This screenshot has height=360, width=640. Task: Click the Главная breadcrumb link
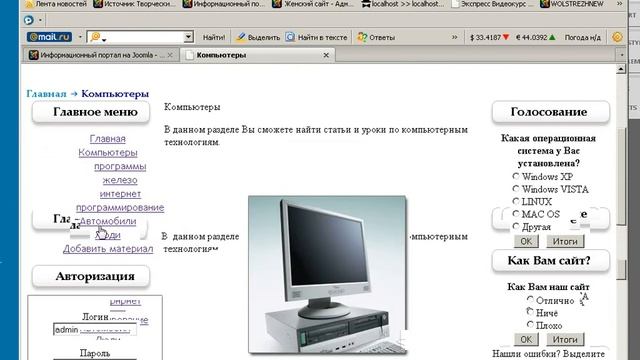(46, 93)
